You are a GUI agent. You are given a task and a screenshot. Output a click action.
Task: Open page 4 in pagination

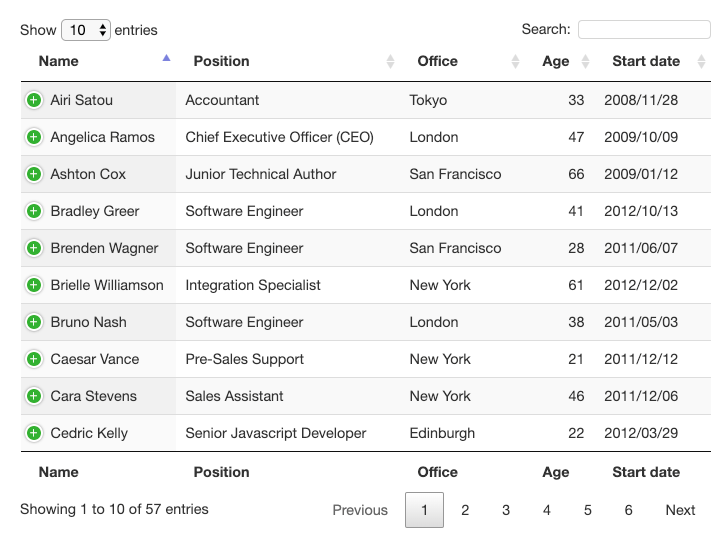pyautogui.click(x=547, y=510)
